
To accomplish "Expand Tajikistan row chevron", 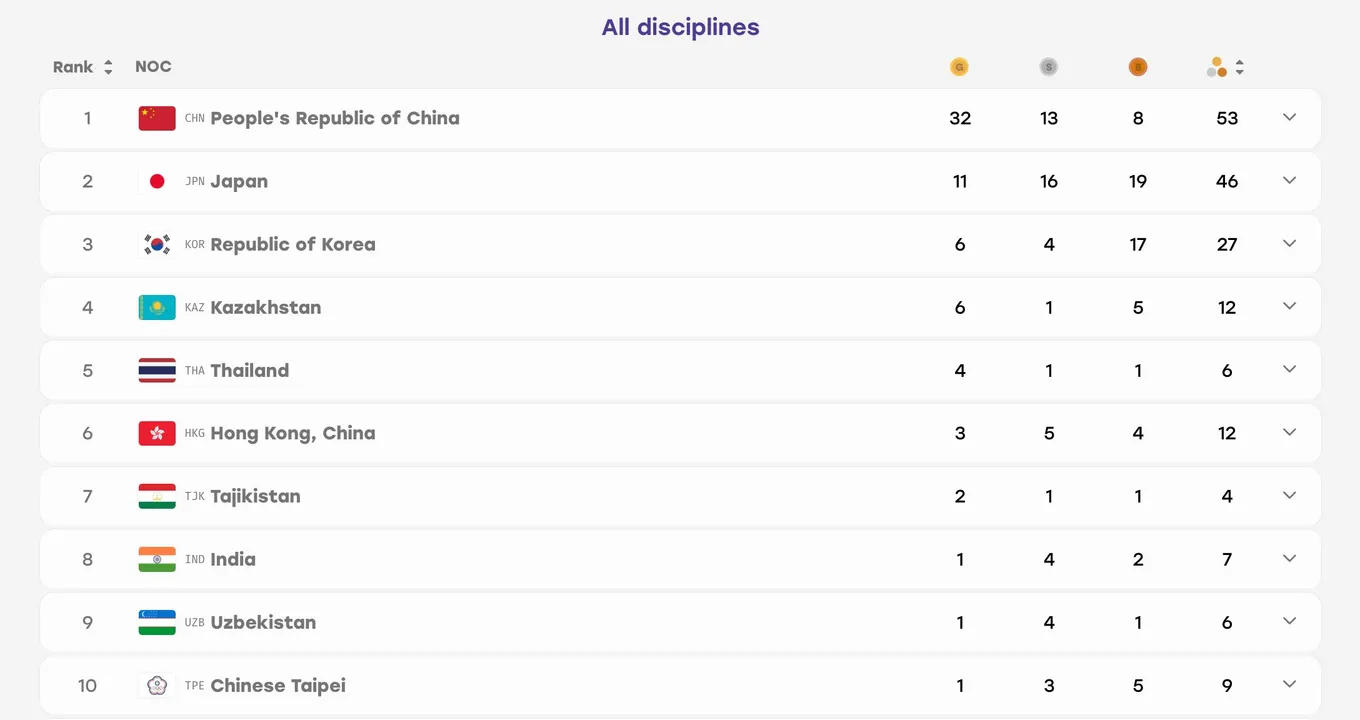I will click(x=1289, y=495).
